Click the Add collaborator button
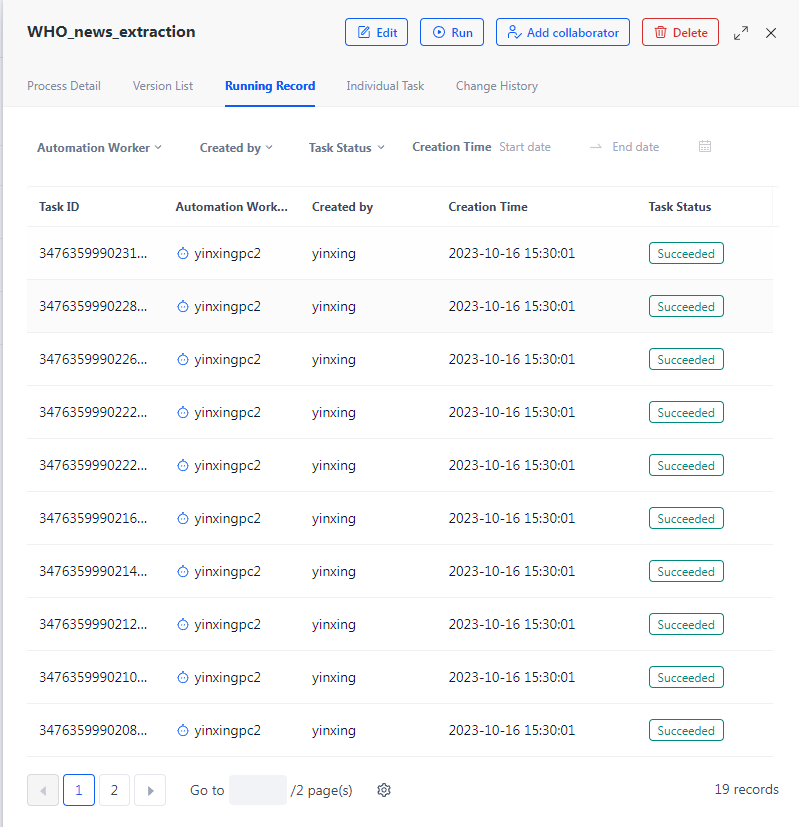799x827 pixels. coord(563,32)
